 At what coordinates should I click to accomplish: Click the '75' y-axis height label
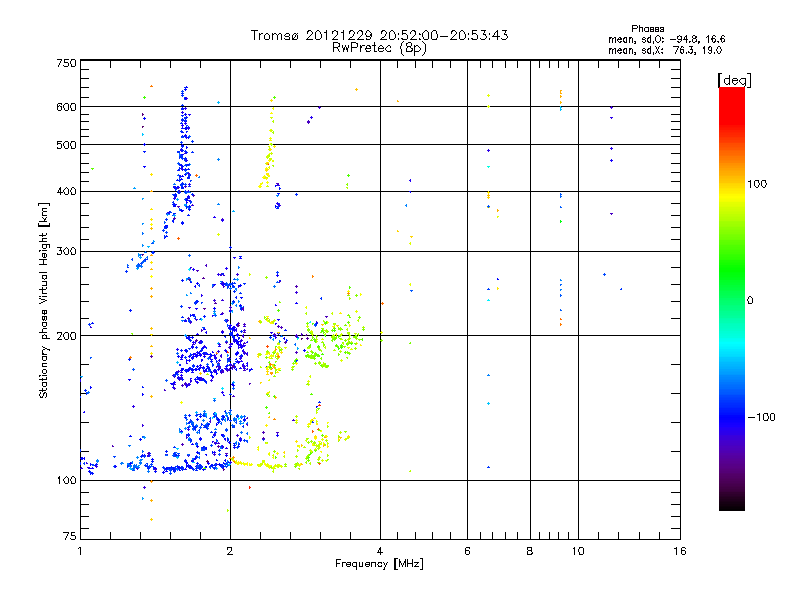coord(70,536)
